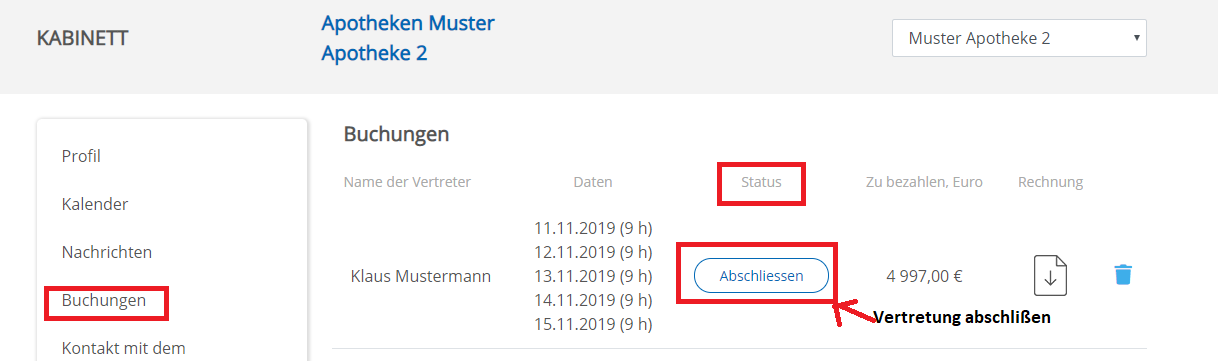Open the Muster Apotheke 2 dropdown
Viewport: 1218px width, 361px height.
[1019, 39]
